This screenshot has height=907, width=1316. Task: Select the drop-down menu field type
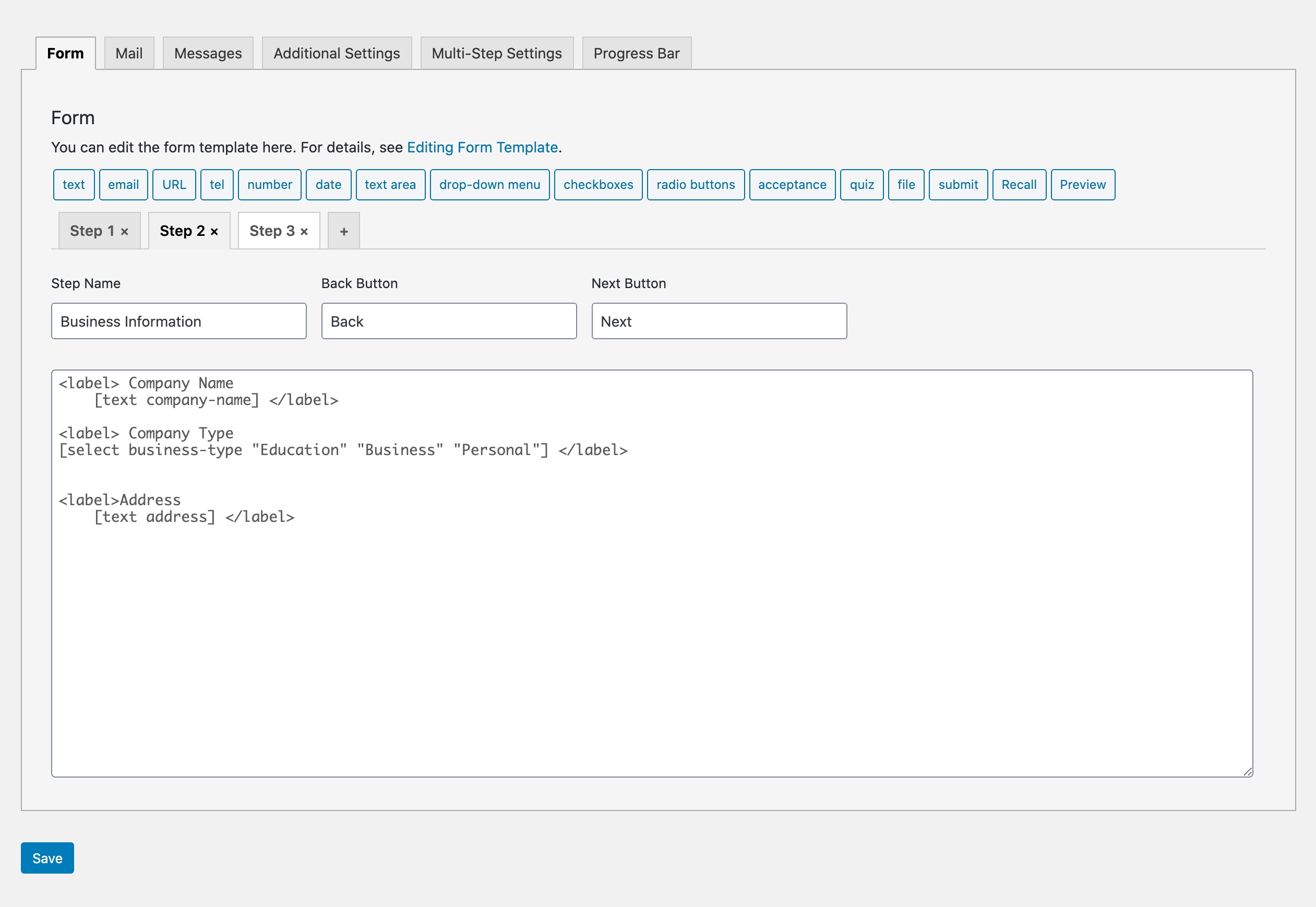pos(490,184)
